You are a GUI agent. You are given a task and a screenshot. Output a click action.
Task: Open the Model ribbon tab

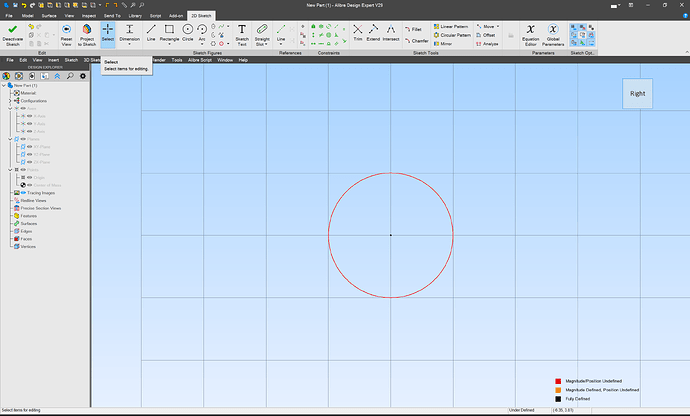(x=27, y=16)
